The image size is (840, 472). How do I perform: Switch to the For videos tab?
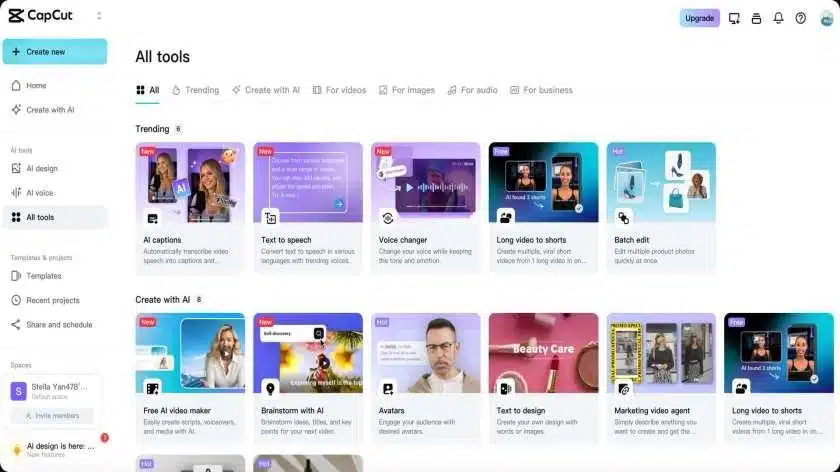[x=340, y=90]
